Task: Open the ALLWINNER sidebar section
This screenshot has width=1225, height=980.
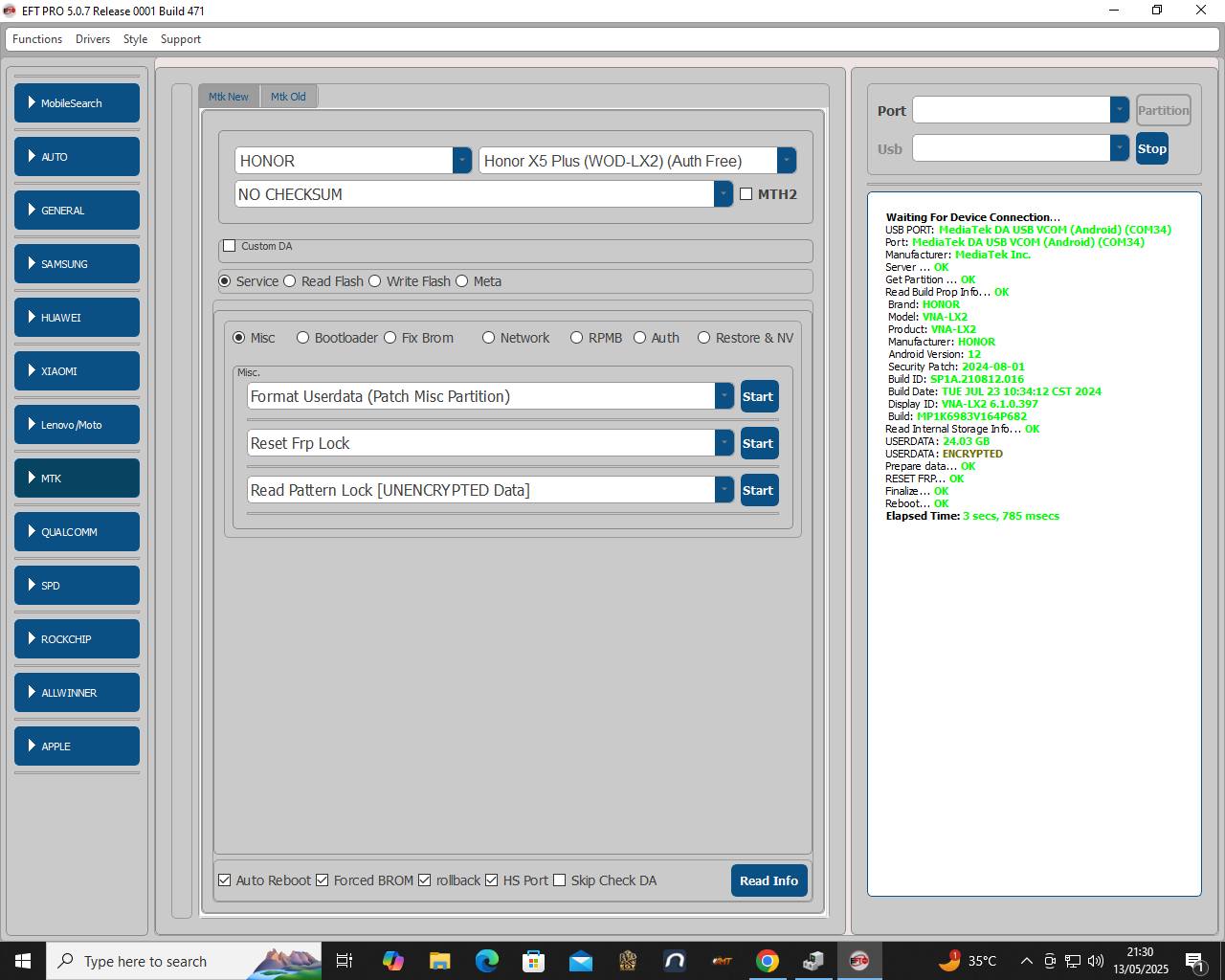Action: tap(77, 693)
